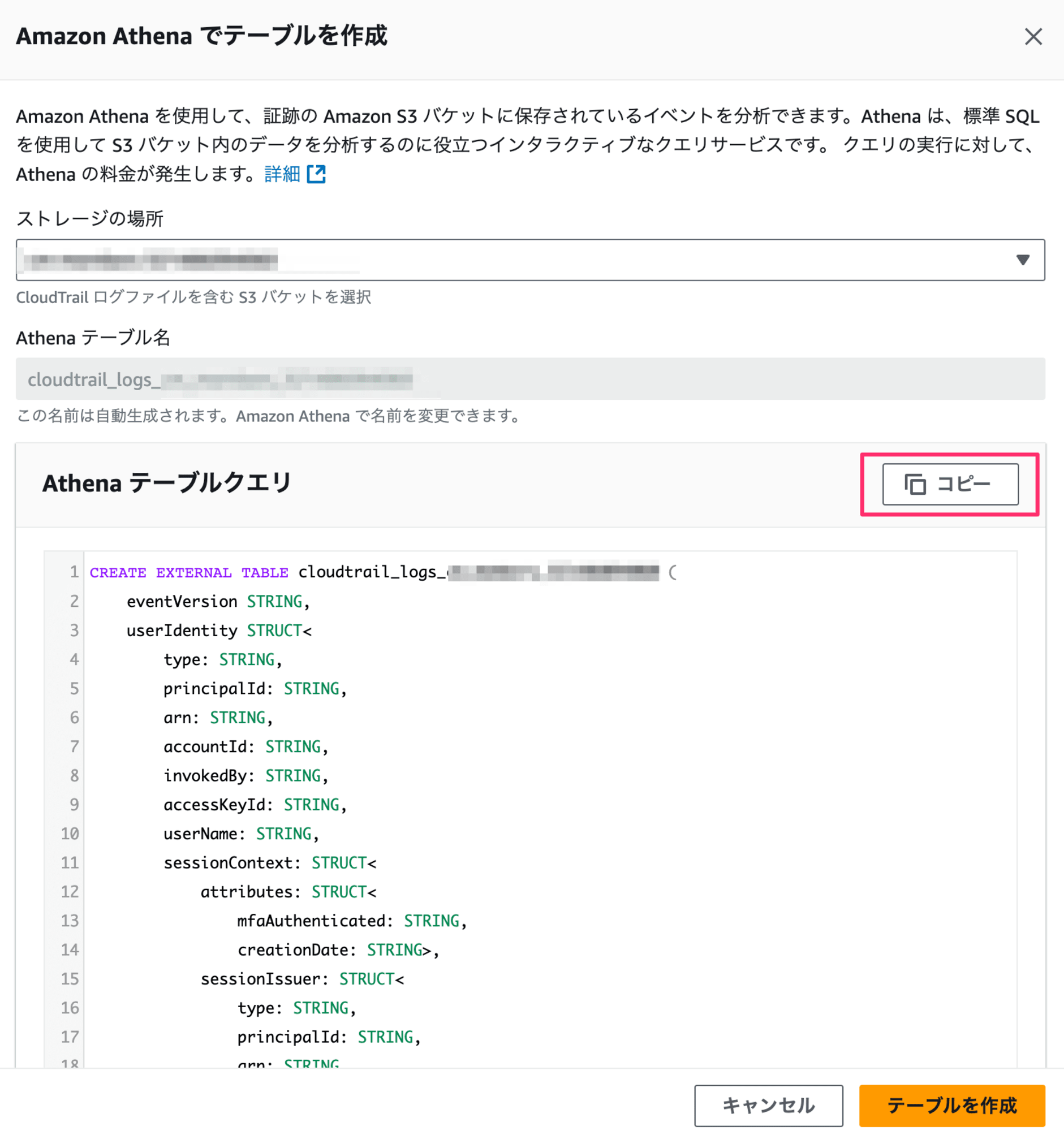Open the ストレージの場所 bucket selector

click(x=530, y=260)
